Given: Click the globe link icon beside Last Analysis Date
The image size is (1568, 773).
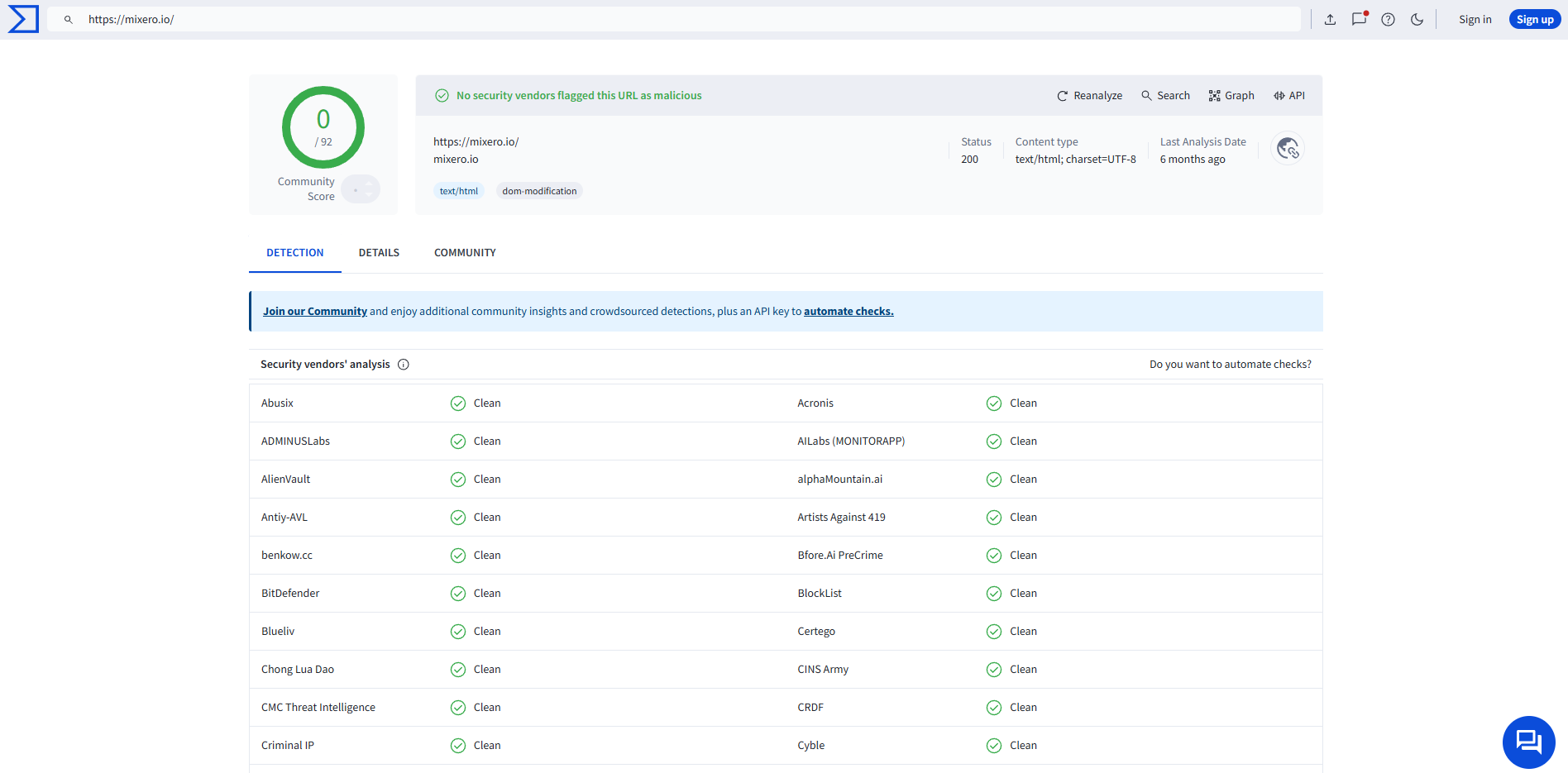Looking at the screenshot, I should coord(1288,149).
